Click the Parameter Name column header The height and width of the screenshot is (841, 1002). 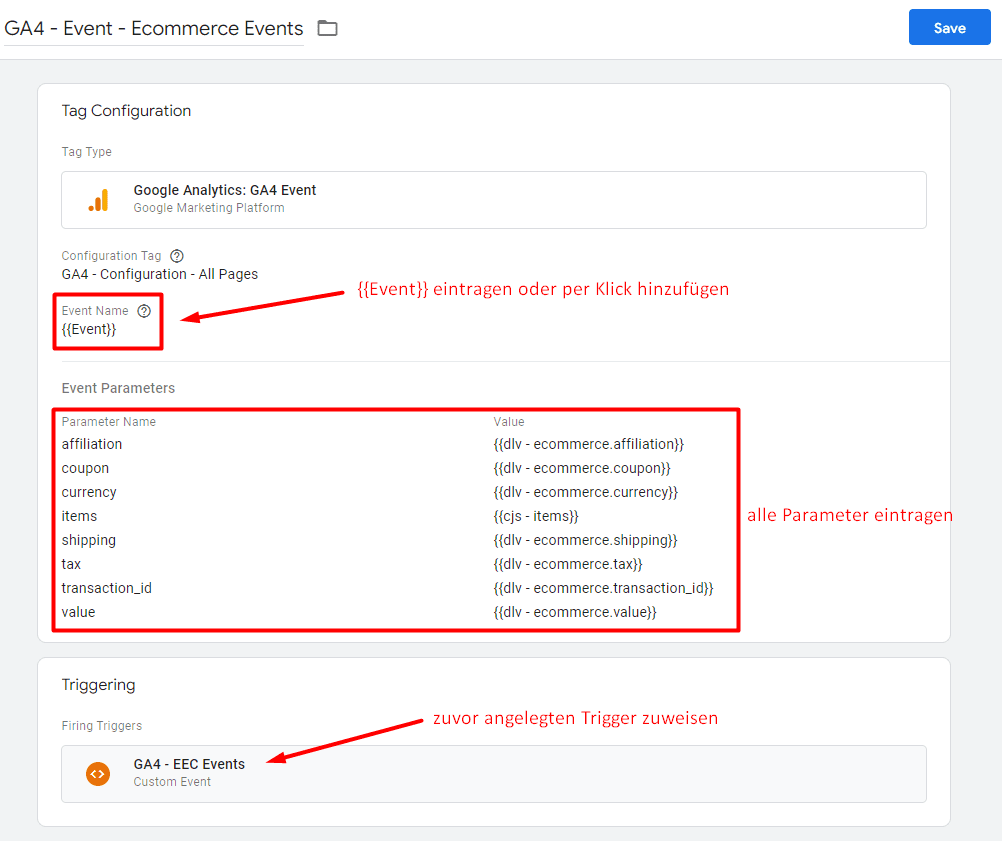coord(109,422)
